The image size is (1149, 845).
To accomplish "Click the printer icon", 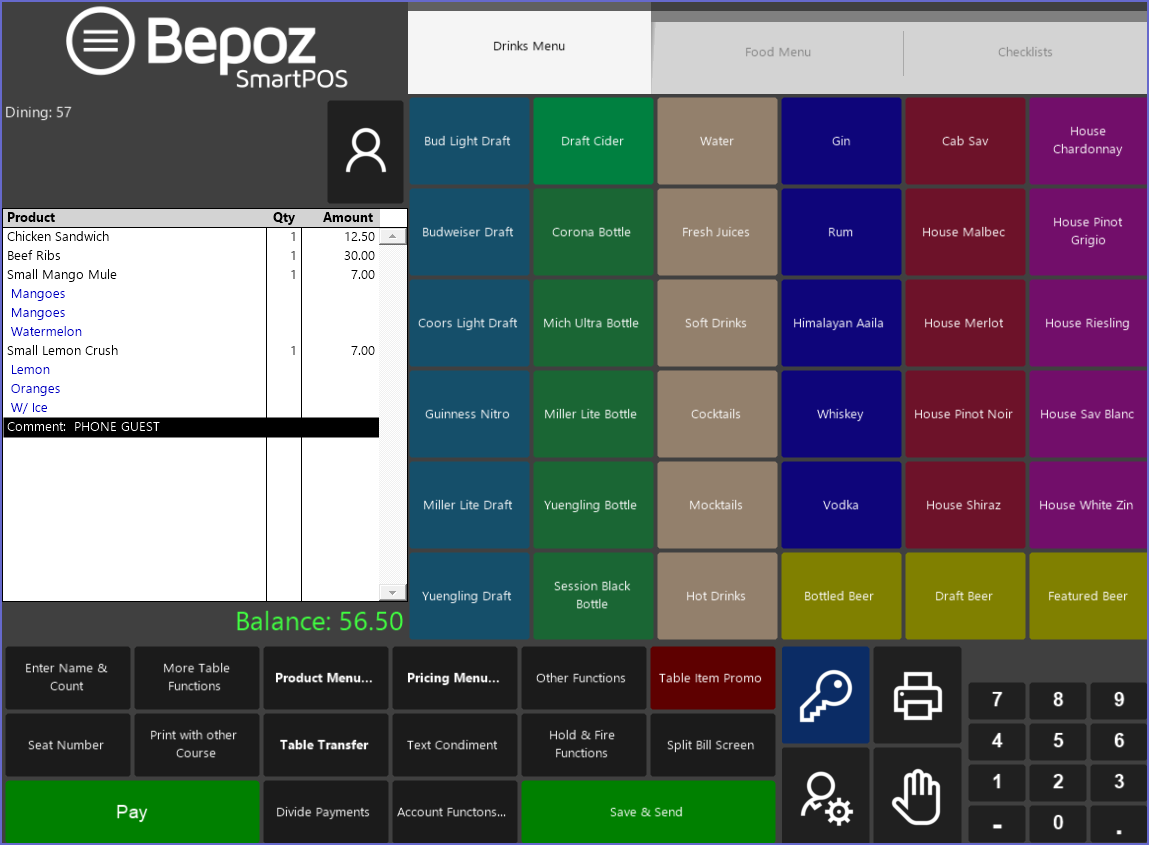I will click(917, 695).
